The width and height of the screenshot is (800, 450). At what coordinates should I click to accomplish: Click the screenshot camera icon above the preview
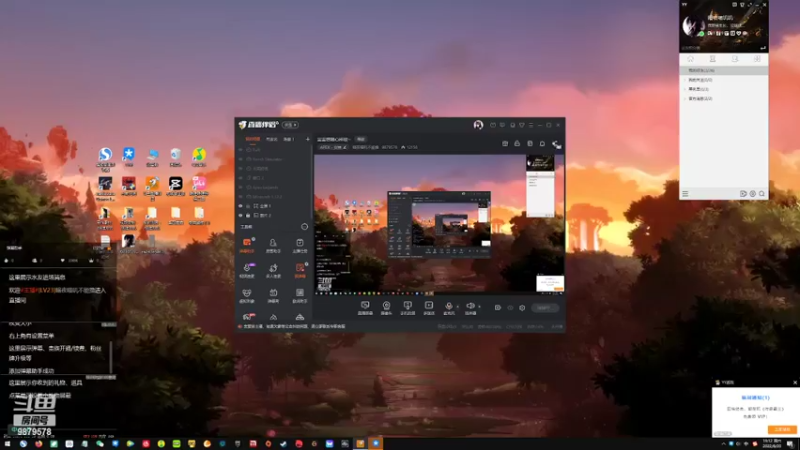click(x=505, y=144)
